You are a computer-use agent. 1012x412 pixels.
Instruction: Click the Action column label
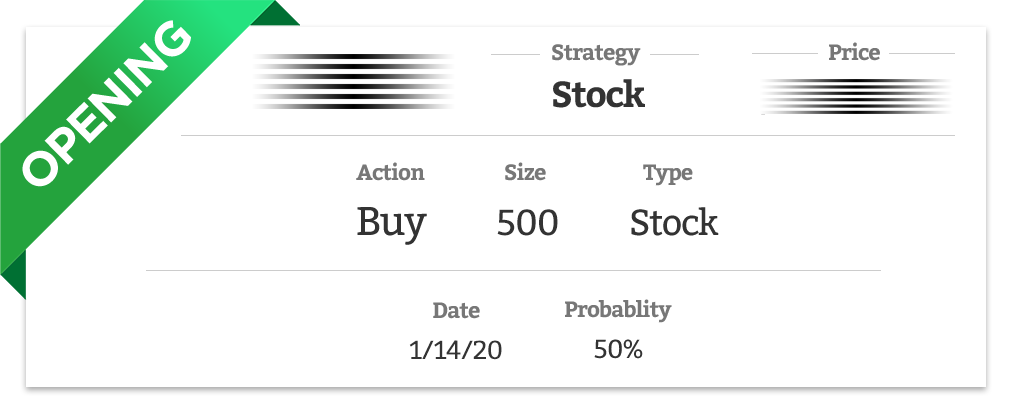pos(390,172)
